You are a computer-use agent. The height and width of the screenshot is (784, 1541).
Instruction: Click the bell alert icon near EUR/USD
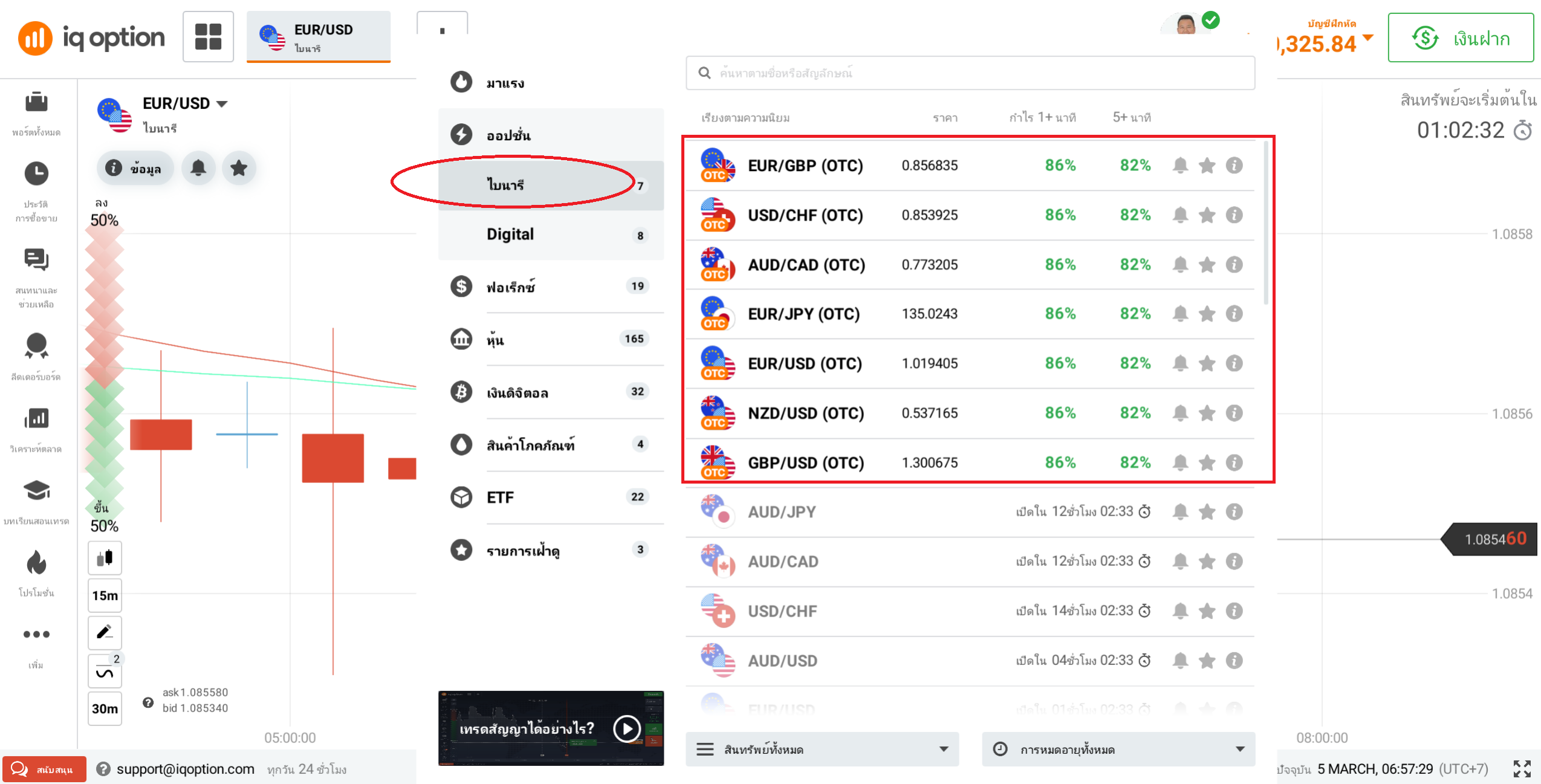(198, 168)
